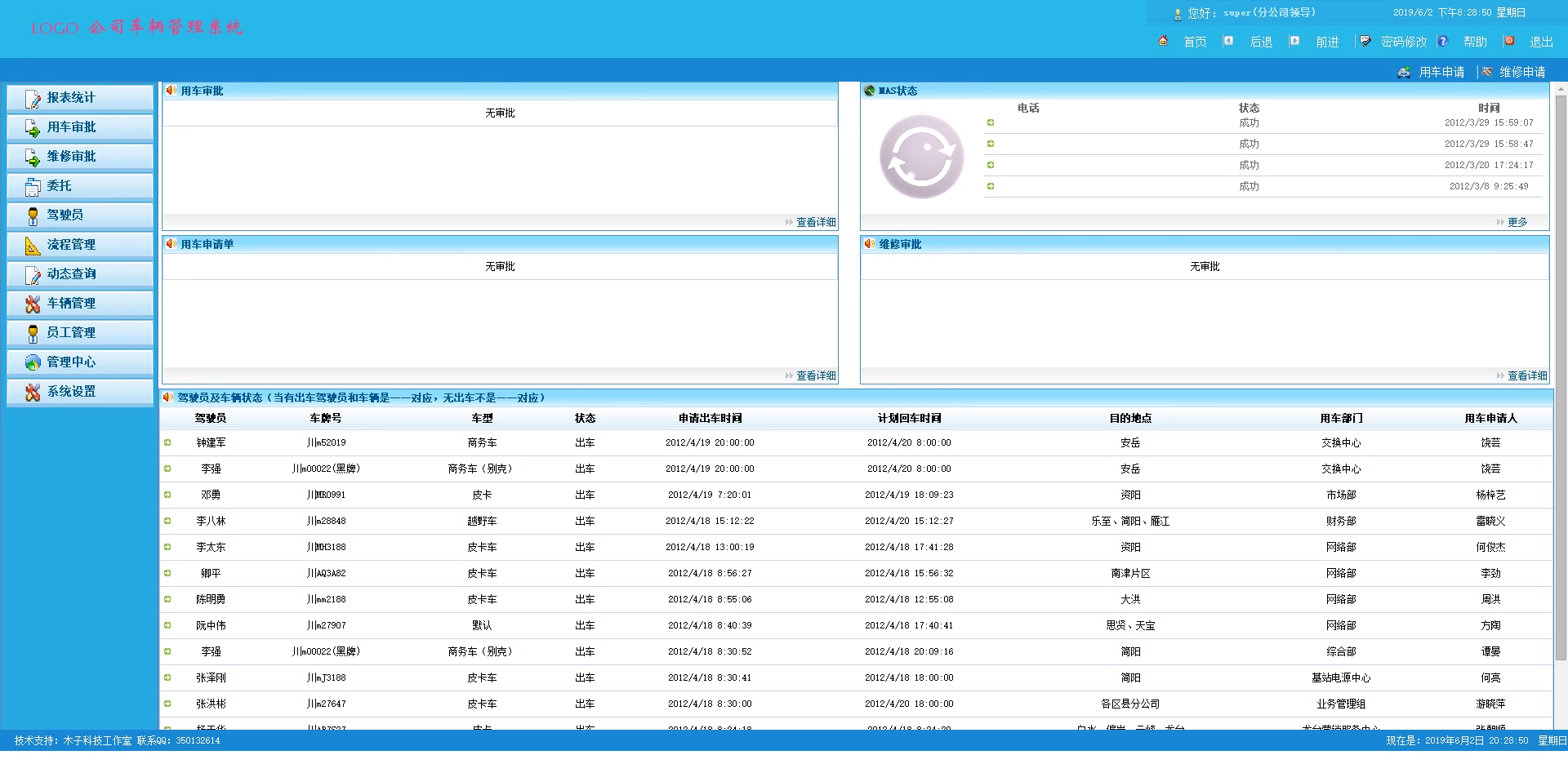
Task: Click the speaker icon in 用车审批 panel header
Action: tap(171, 91)
